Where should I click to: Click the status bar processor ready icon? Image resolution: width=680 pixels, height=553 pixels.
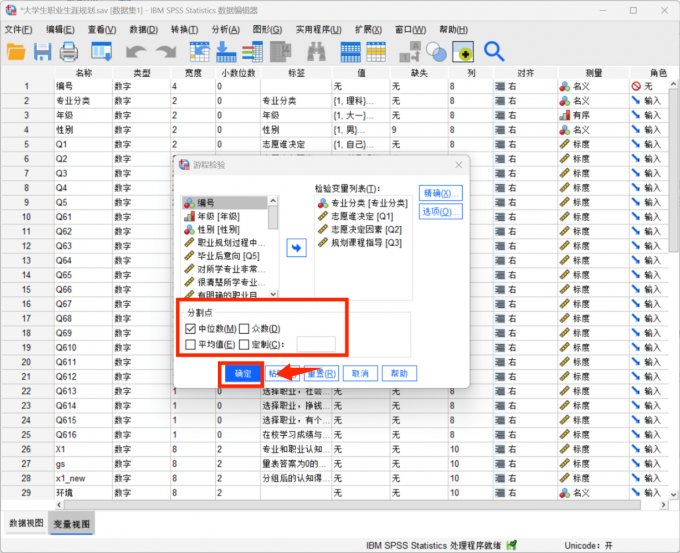coord(512,545)
